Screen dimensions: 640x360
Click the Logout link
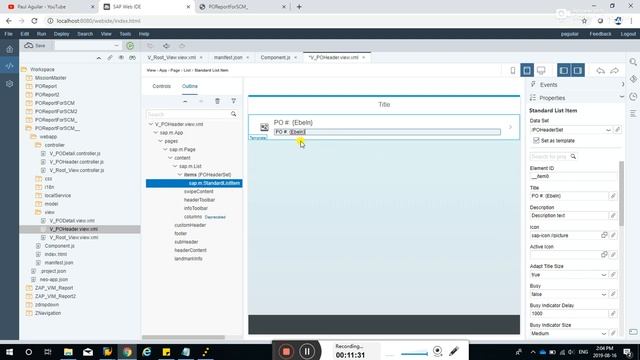tap(628, 34)
